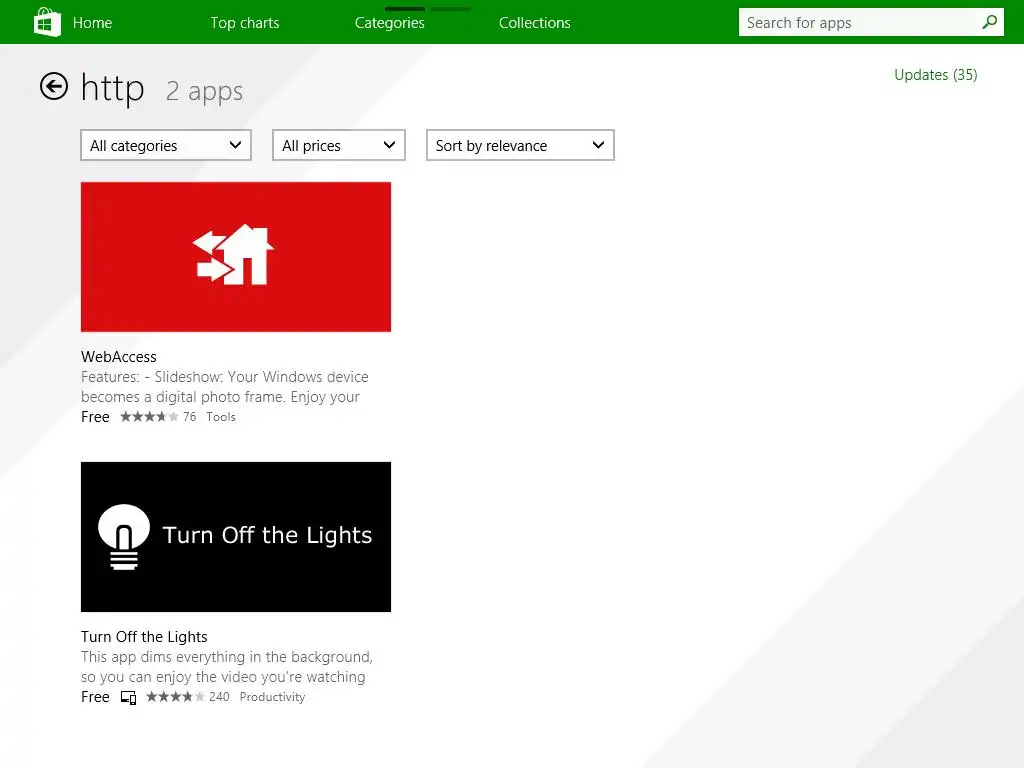Click the rating count 240
The image size is (1024, 768).
coord(219,697)
